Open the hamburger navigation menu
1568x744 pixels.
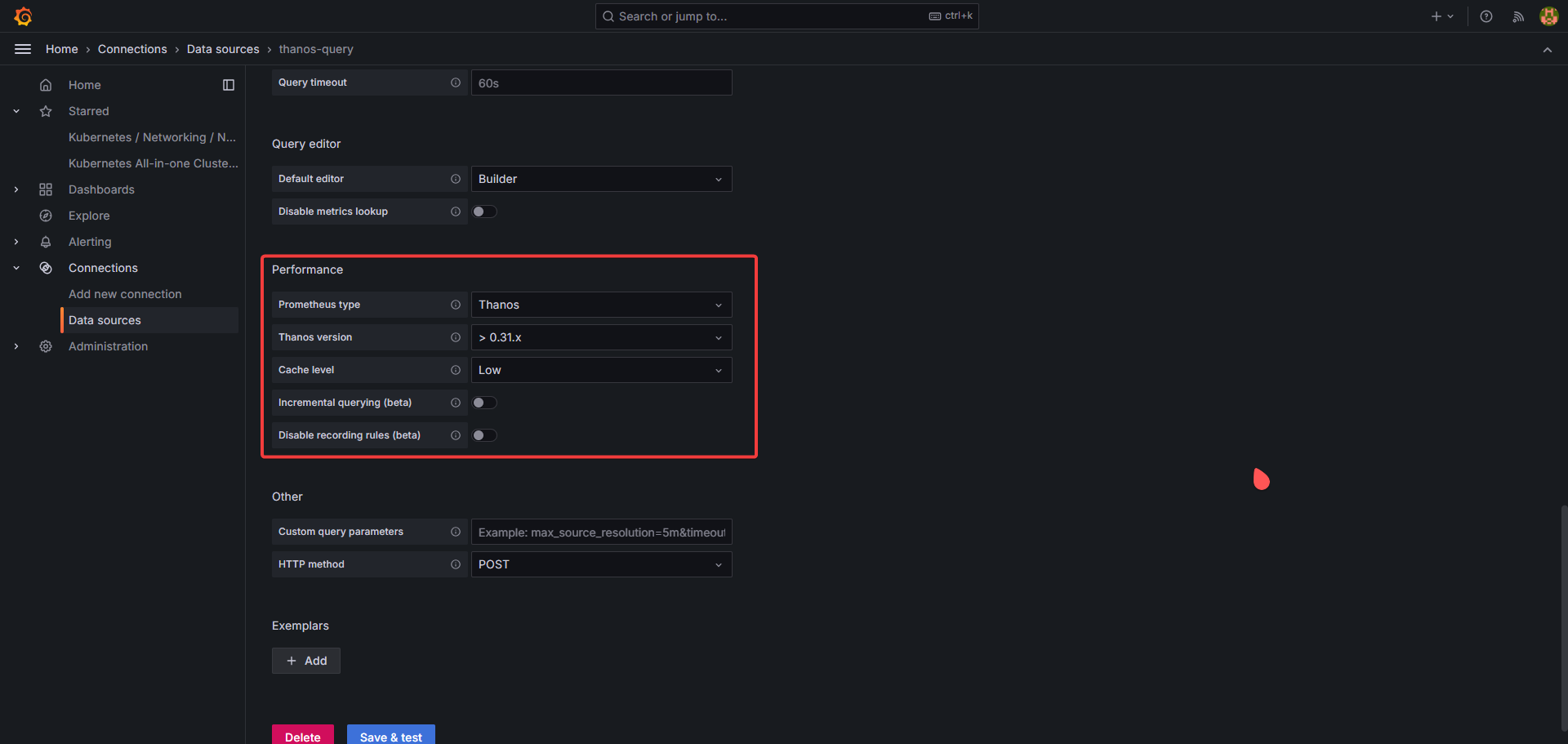click(23, 49)
